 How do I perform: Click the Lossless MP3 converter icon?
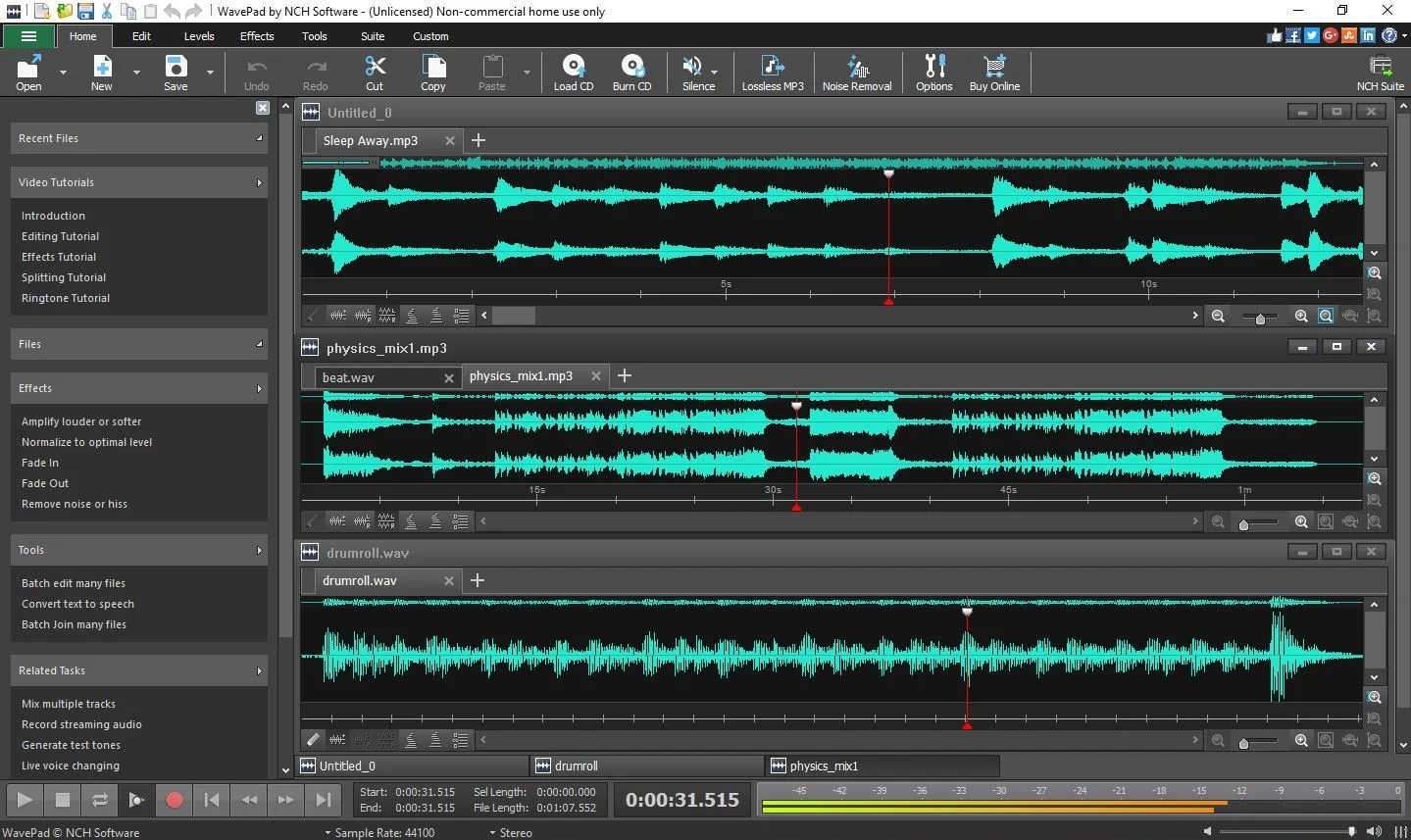click(x=773, y=72)
